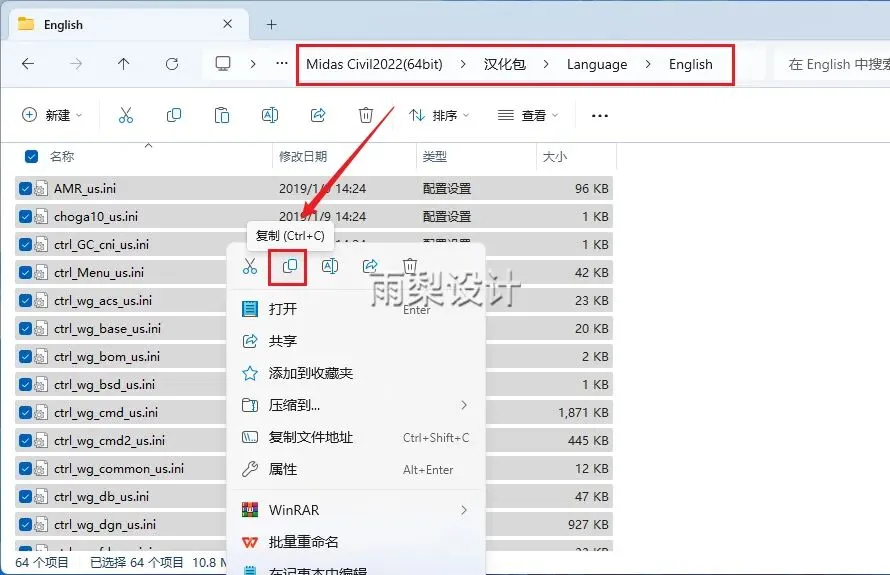
Task: Uncheck the choga10_us.ini checkbox
Action: pos(25,216)
